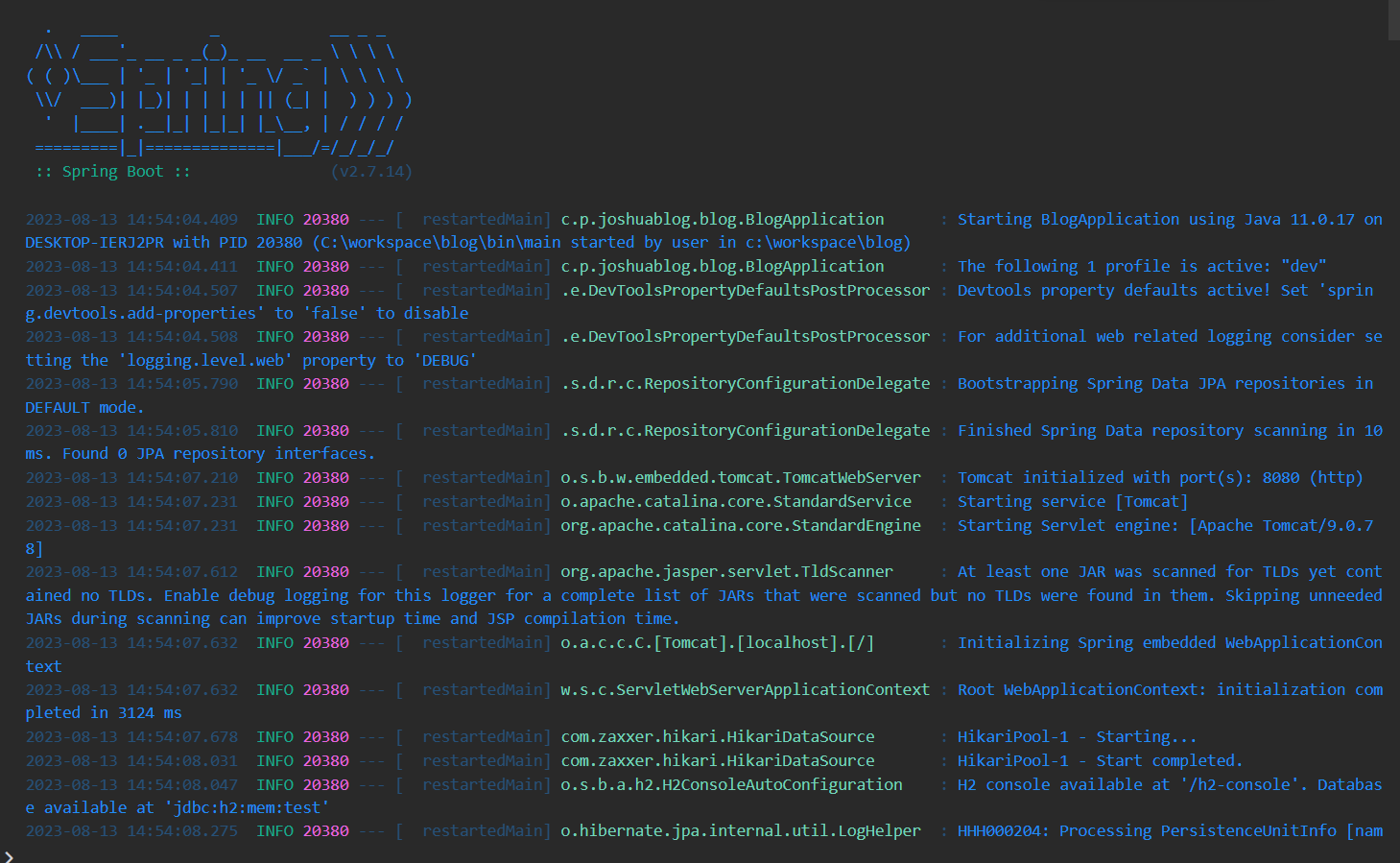Click the 'jdbc:h2:mem:test' database URL
The width and height of the screenshot is (1400, 863).
[x=247, y=808]
